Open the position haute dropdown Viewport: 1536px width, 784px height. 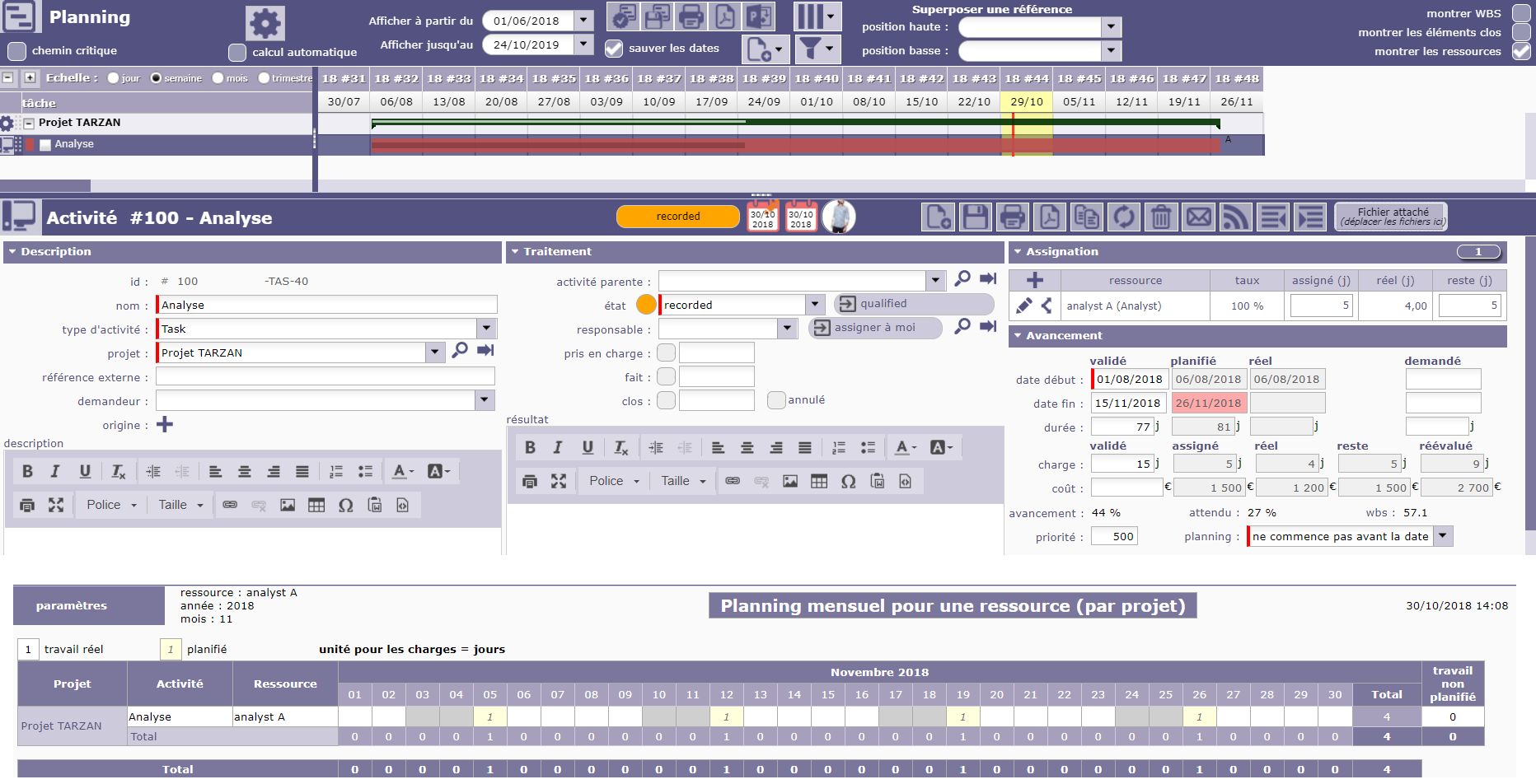(1112, 27)
